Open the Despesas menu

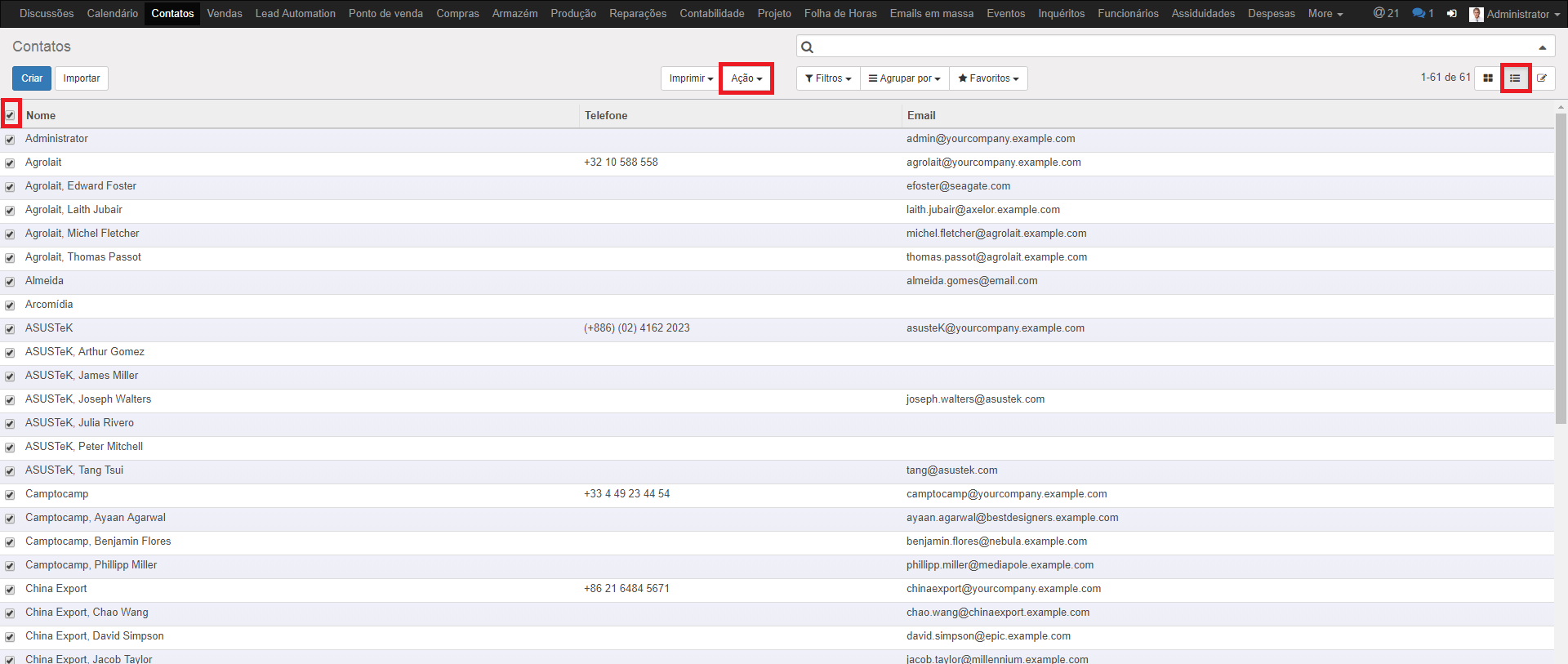coord(1272,14)
